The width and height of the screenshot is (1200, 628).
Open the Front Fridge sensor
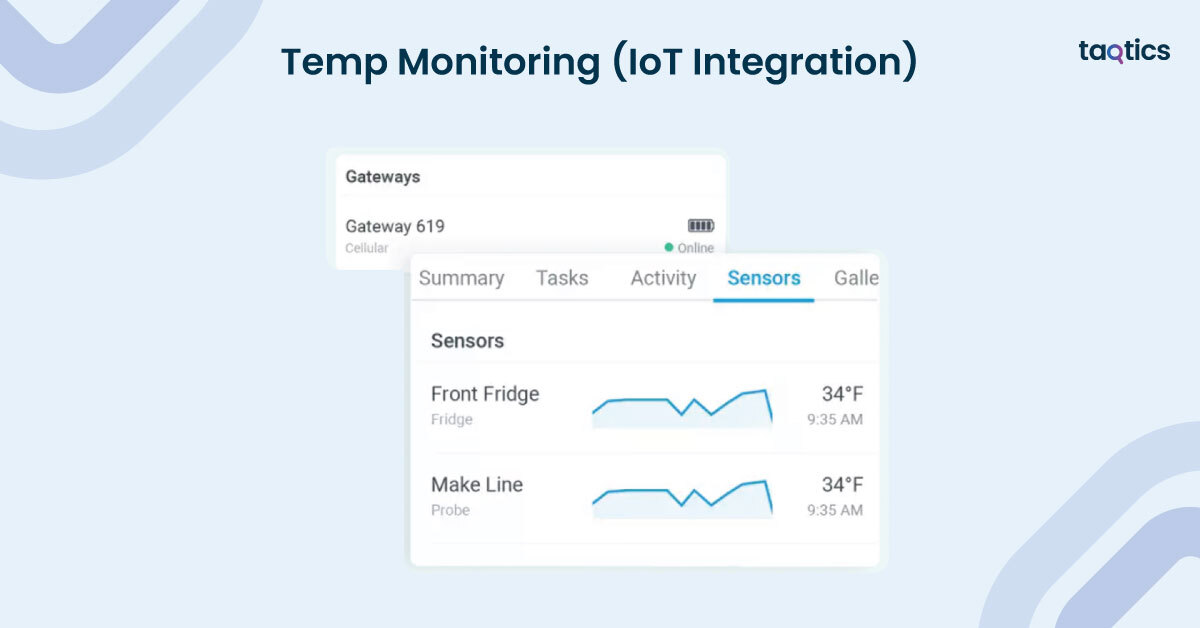(x=485, y=394)
